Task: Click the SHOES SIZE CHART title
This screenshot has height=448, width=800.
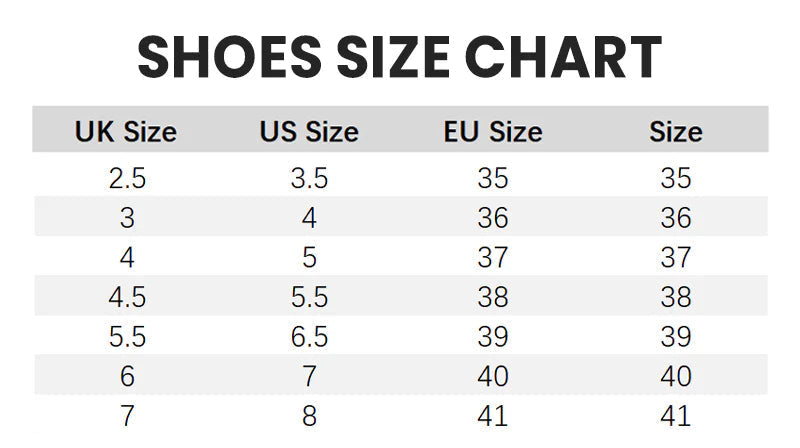Action: click(x=399, y=57)
